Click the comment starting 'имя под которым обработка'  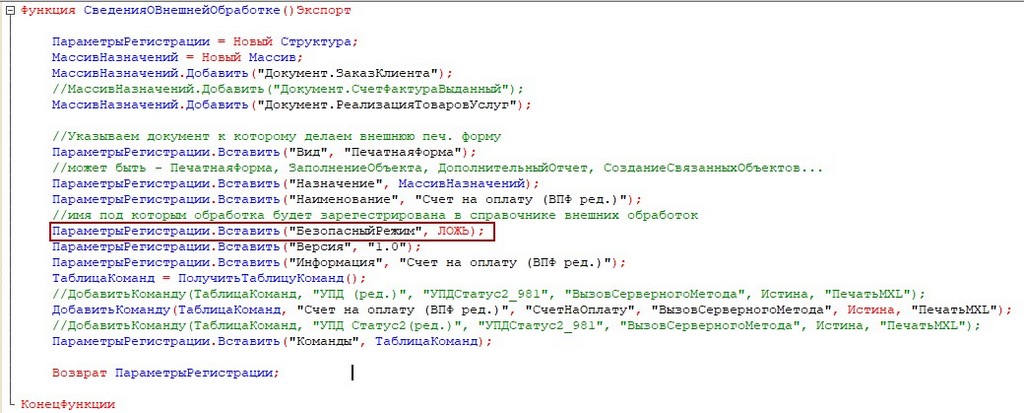tap(376, 215)
